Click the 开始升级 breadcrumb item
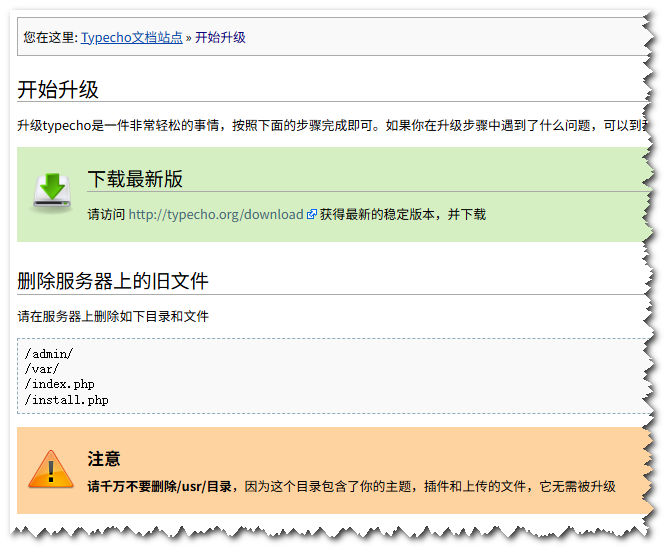This screenshot has height=554, width=671. pos(220,37)
